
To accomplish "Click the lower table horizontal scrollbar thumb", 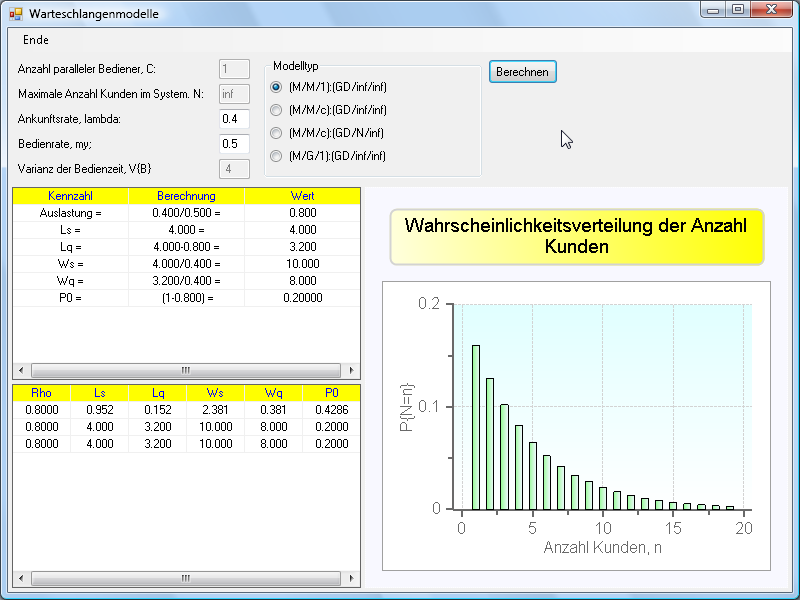I will (x=185, y=579).
